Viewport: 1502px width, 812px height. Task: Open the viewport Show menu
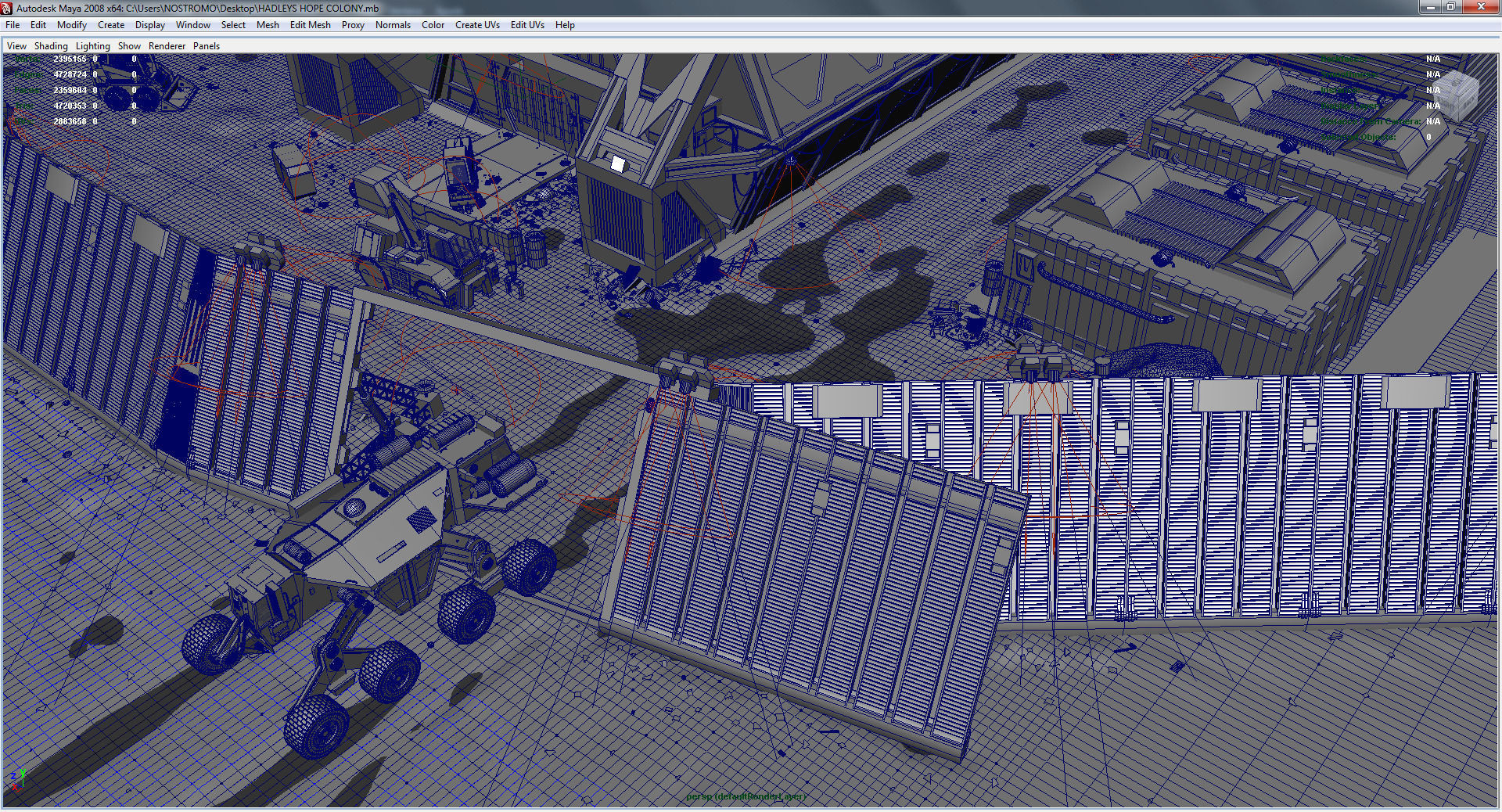(x=129, y=46)
